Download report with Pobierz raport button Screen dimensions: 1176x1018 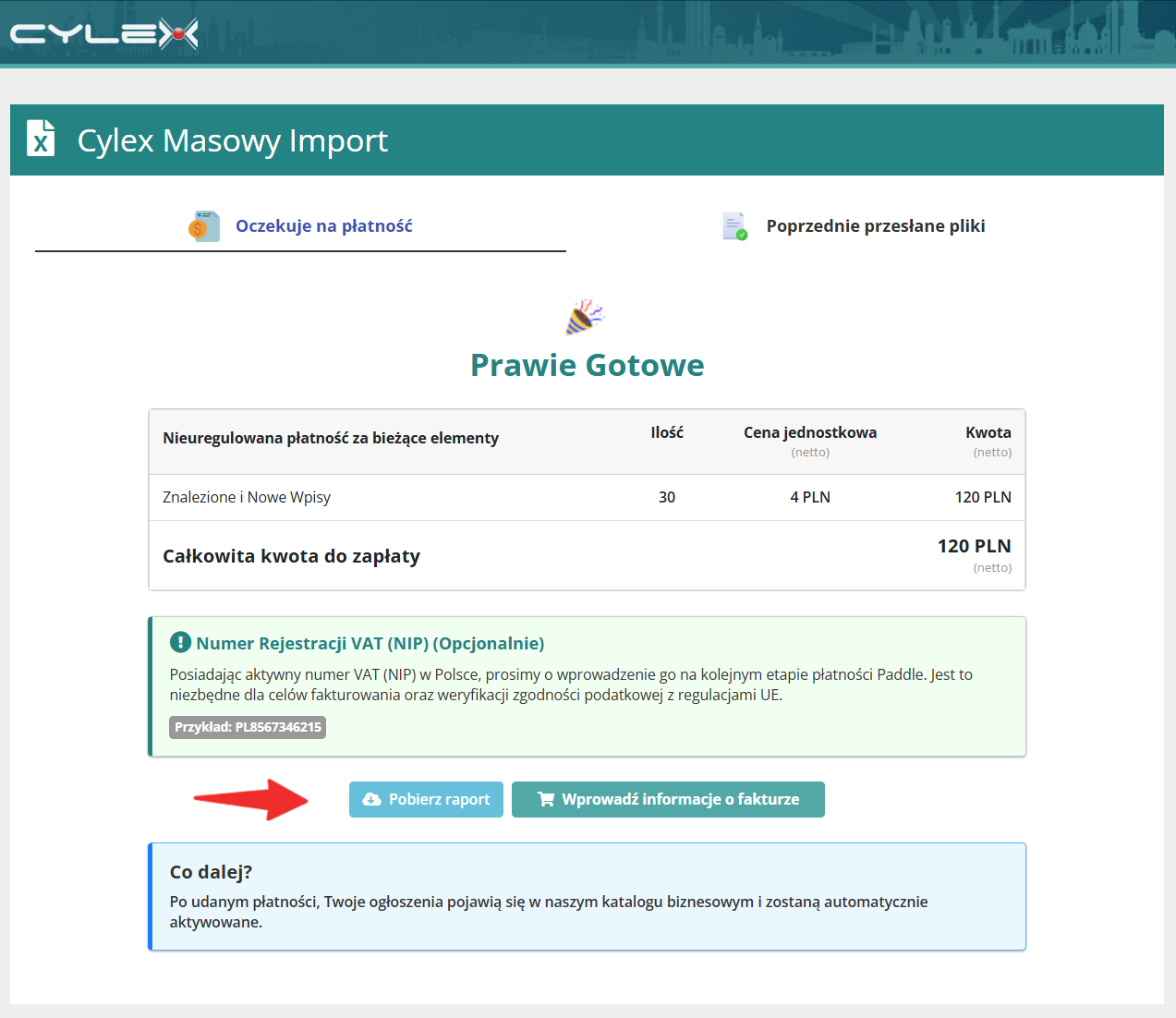(426, 799)
